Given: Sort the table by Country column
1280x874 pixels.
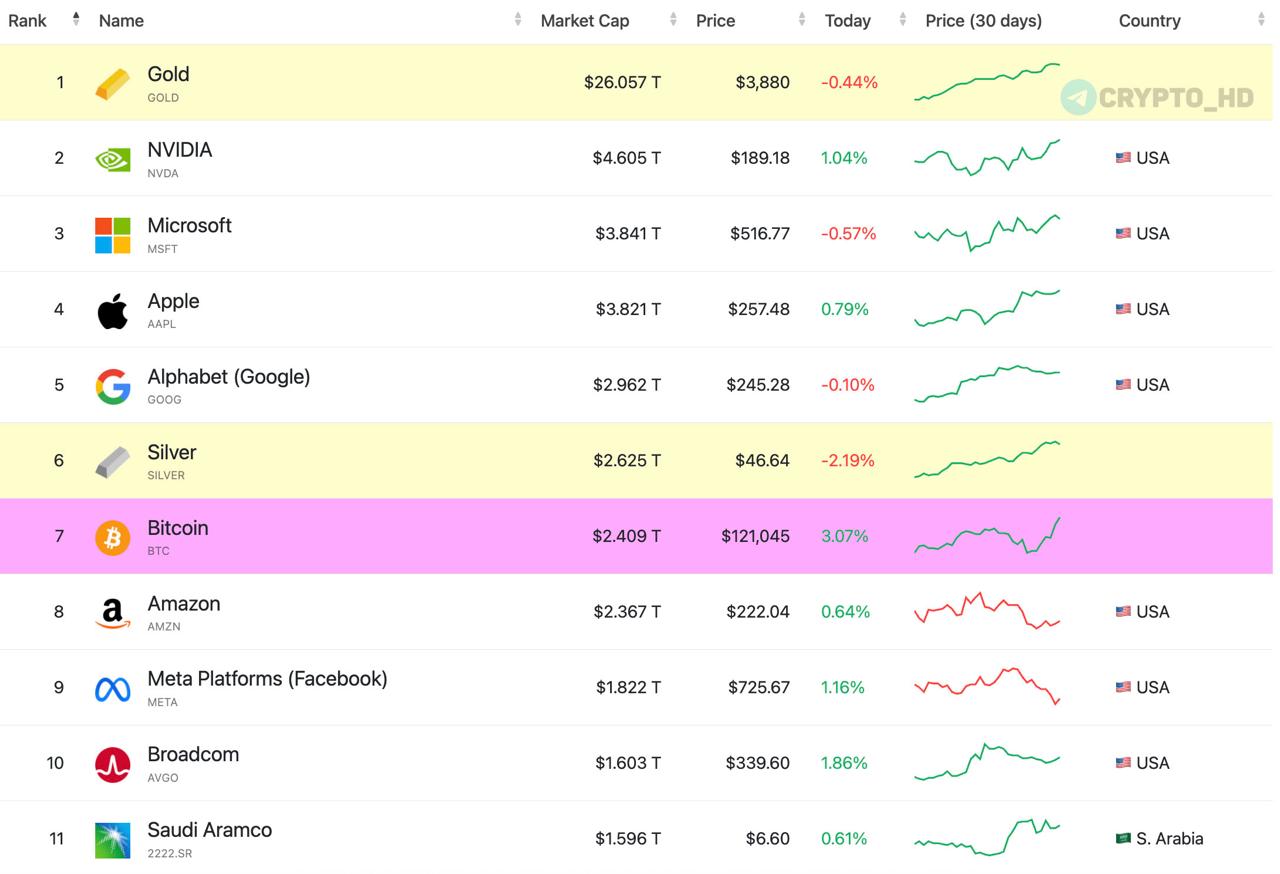Looking at the screenshot, I should click(1150, 20).
